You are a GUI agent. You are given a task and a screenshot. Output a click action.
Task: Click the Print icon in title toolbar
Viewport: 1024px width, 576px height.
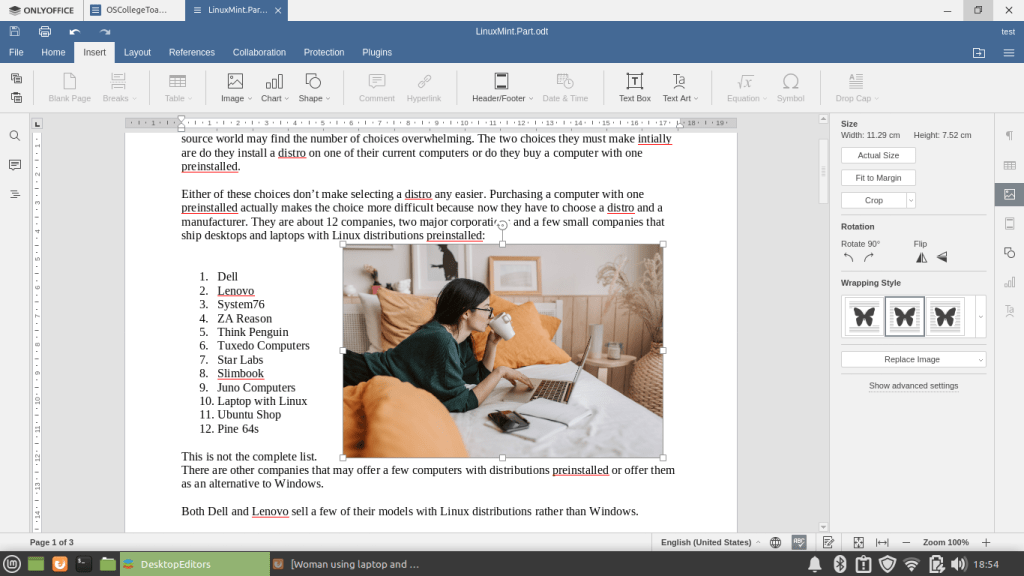click(45, 31)
